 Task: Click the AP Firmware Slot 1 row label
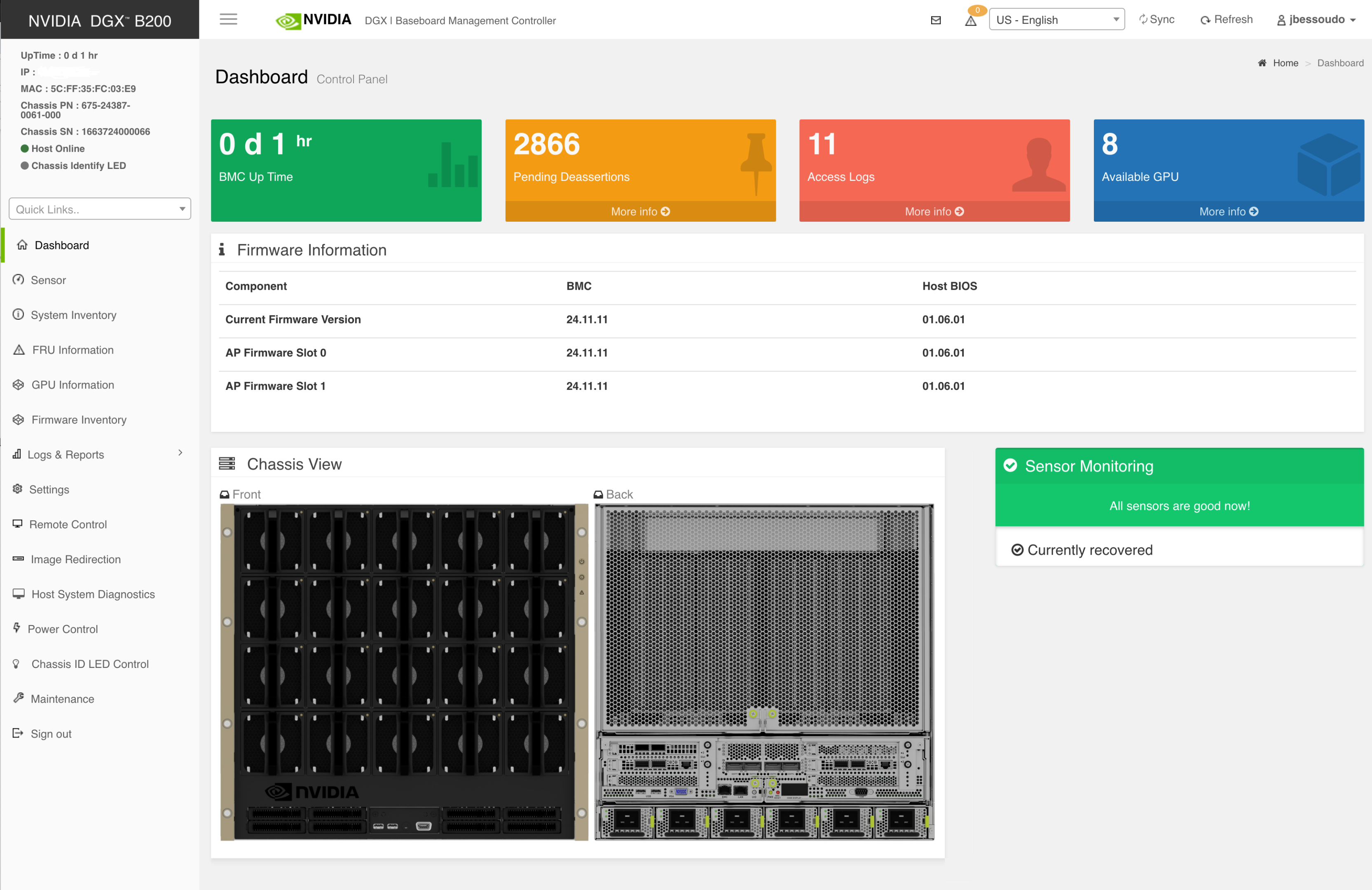click(276, 386)
